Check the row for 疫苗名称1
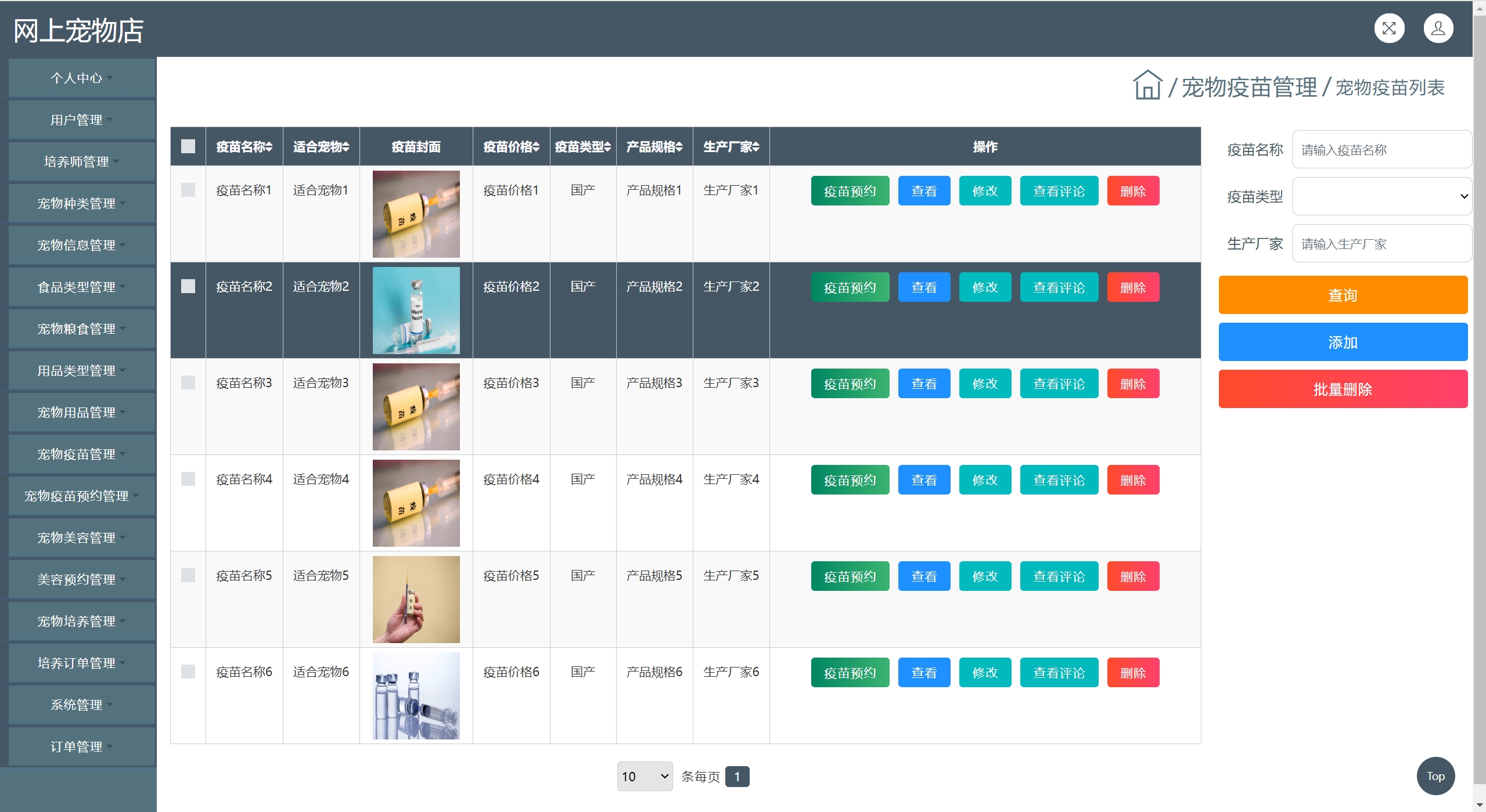 [188, 190]
